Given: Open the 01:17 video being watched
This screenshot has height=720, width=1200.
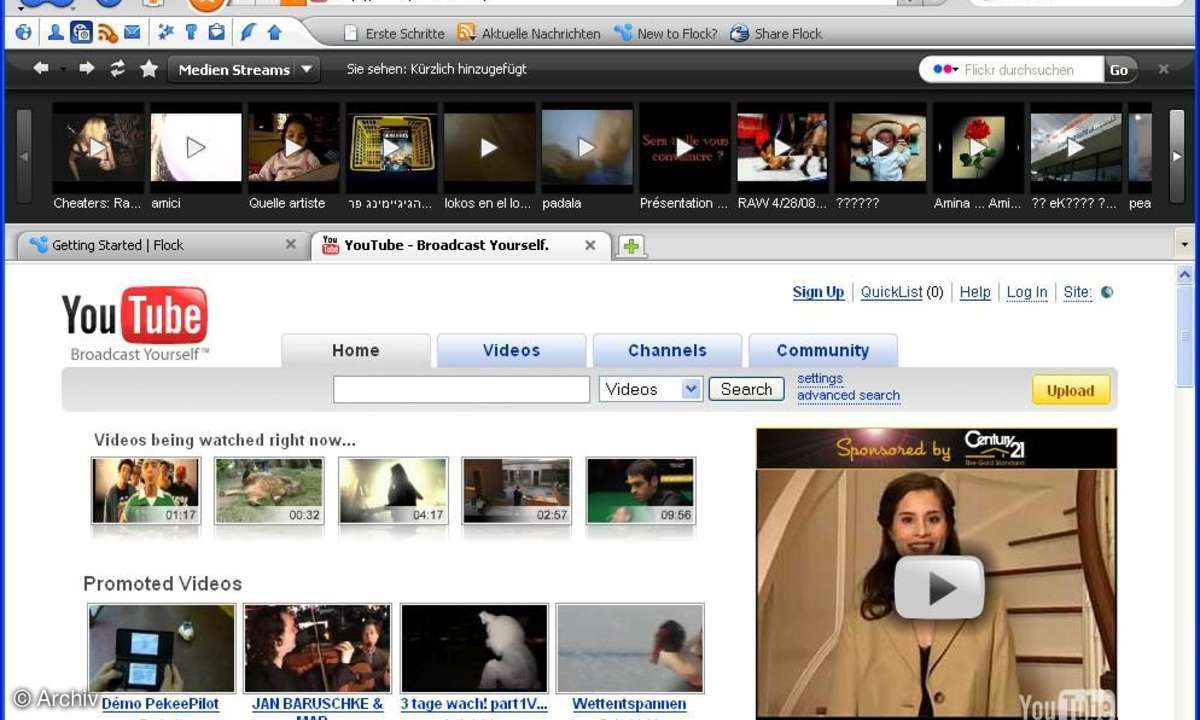Looking at the screenshot, I should point(146,491).
